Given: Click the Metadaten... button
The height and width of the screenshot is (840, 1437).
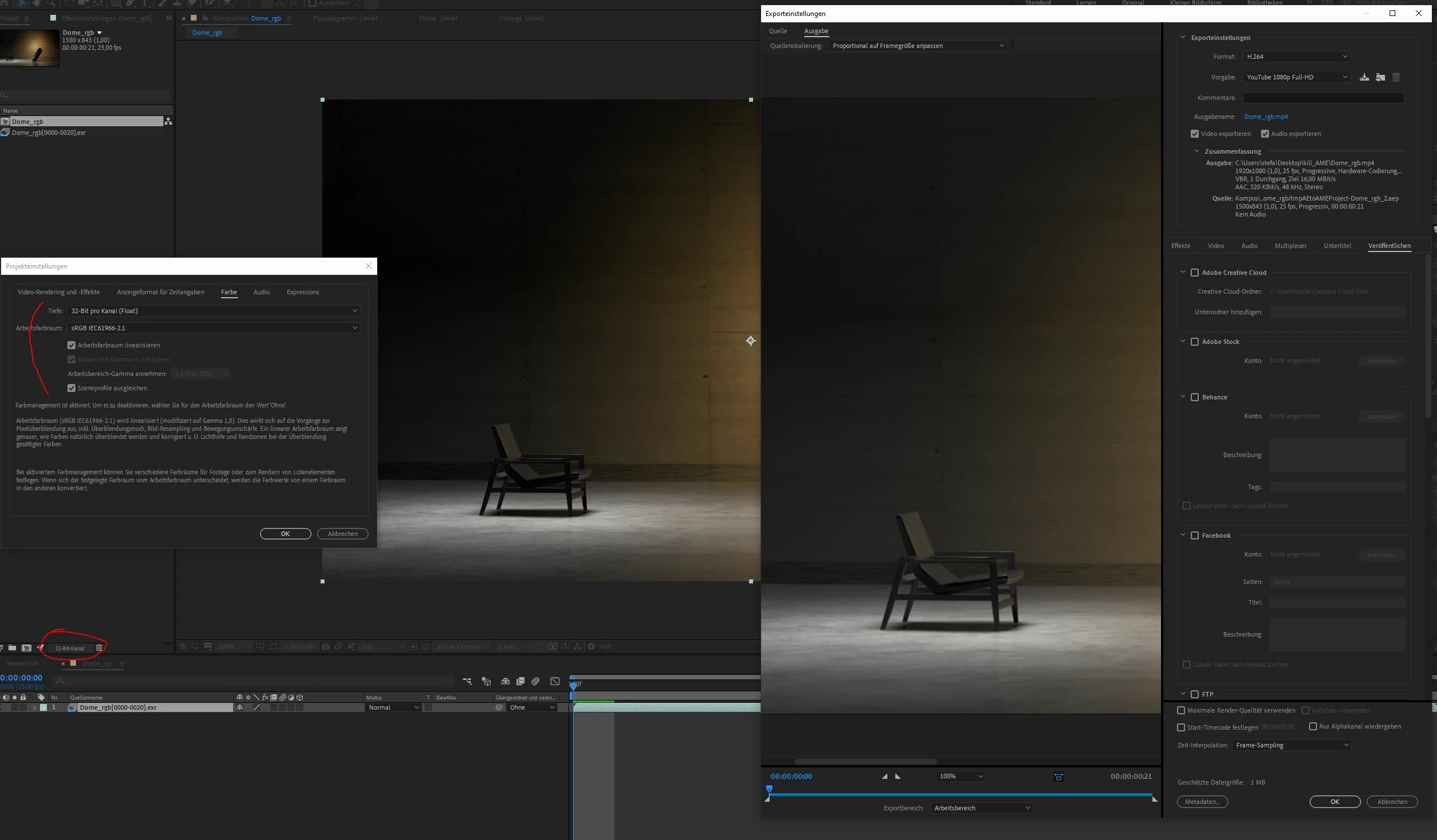Looking at the screenshot, I should click(1202, 802).
